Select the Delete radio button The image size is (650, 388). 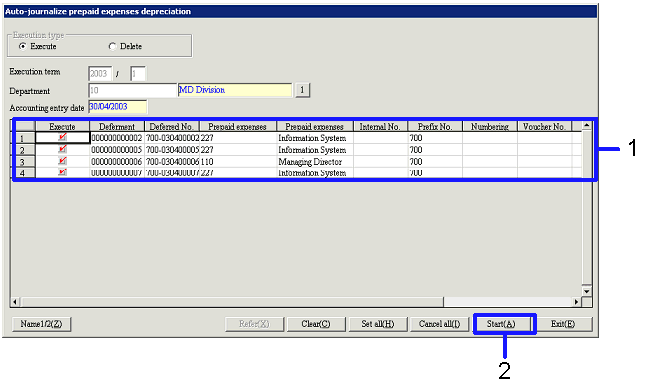coord(112,46)
